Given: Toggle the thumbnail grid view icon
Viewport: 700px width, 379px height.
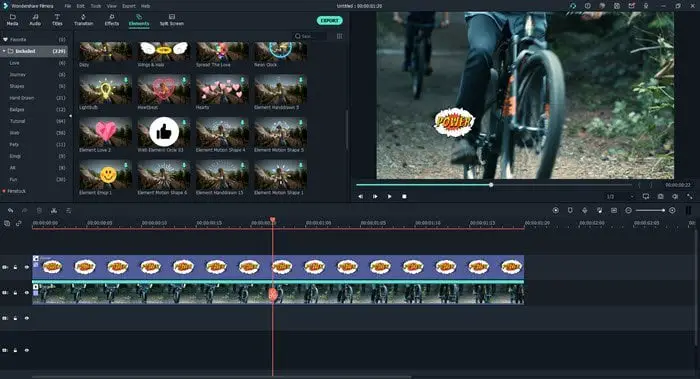Looking at the screenshot, I should 340,36.
